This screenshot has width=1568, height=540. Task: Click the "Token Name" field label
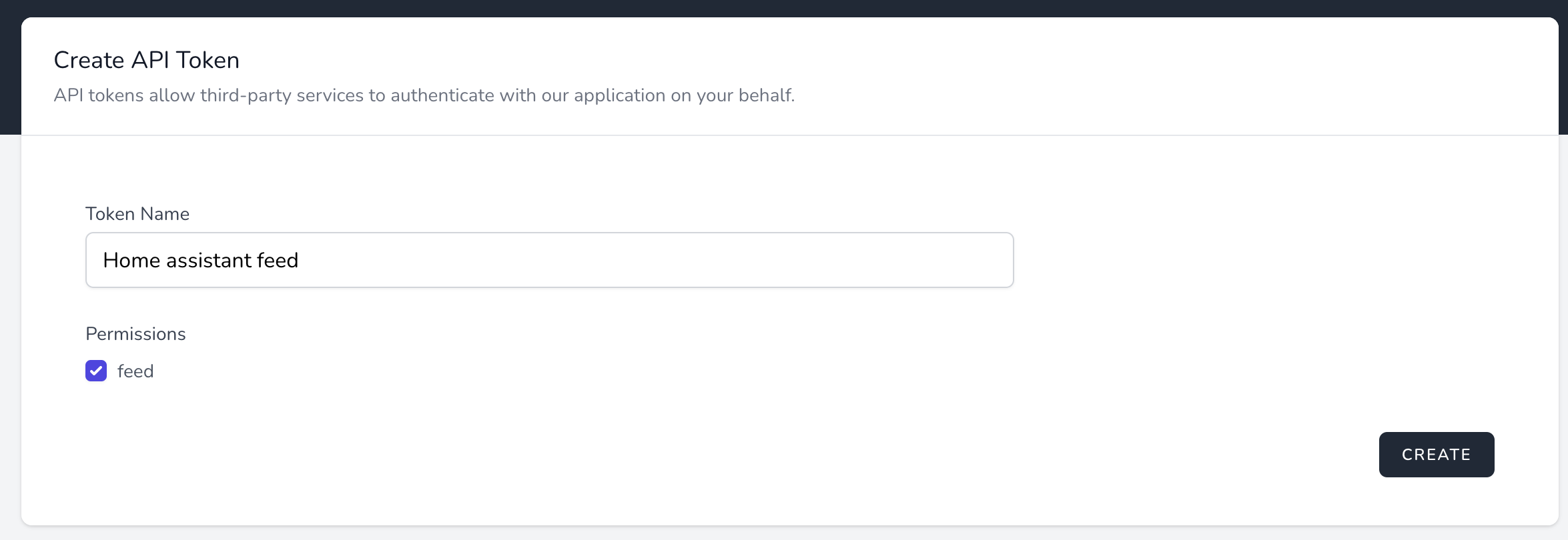click(137, 214)
